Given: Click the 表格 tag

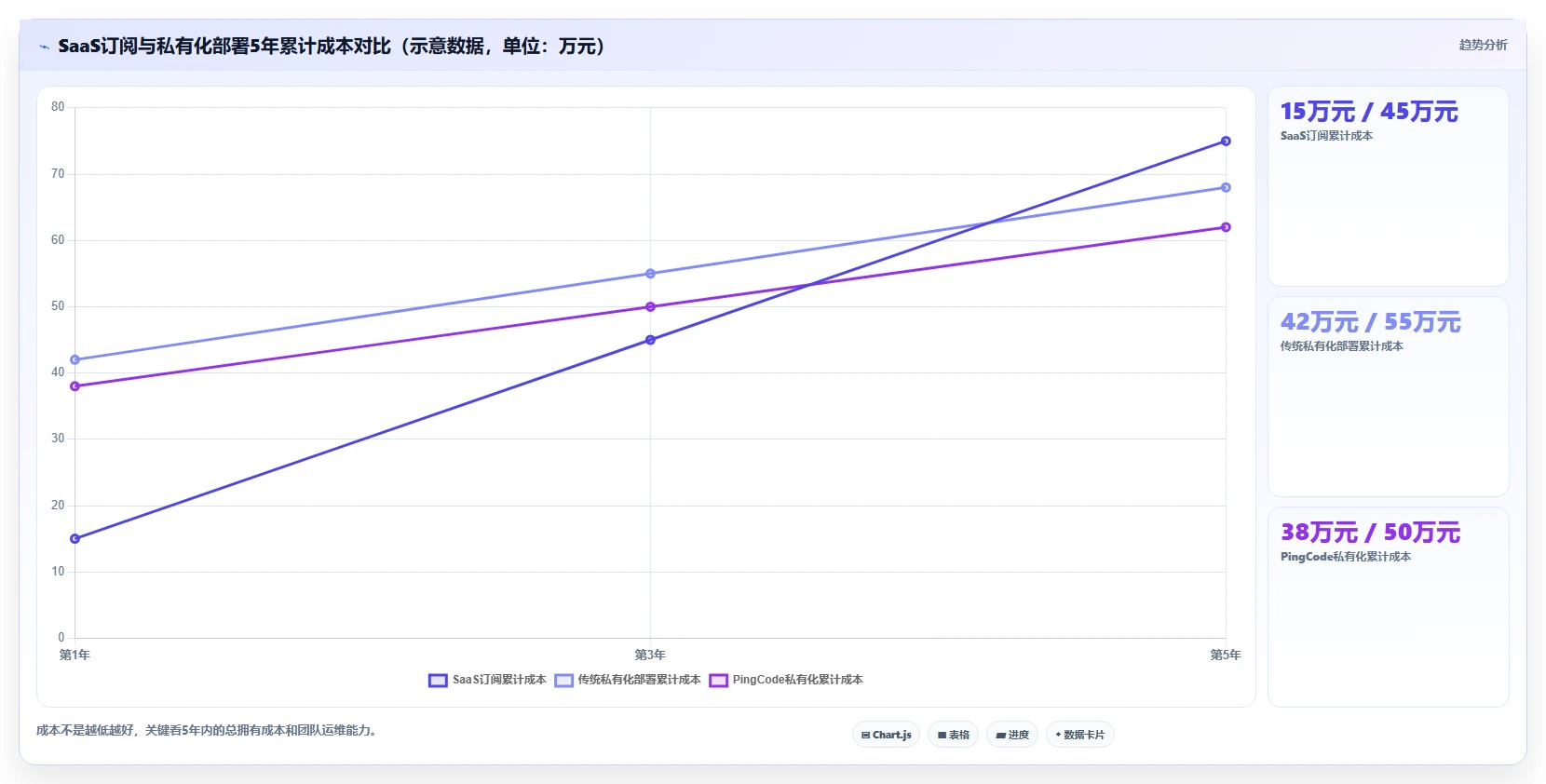Looking at the screenshot, I should 953,735.
